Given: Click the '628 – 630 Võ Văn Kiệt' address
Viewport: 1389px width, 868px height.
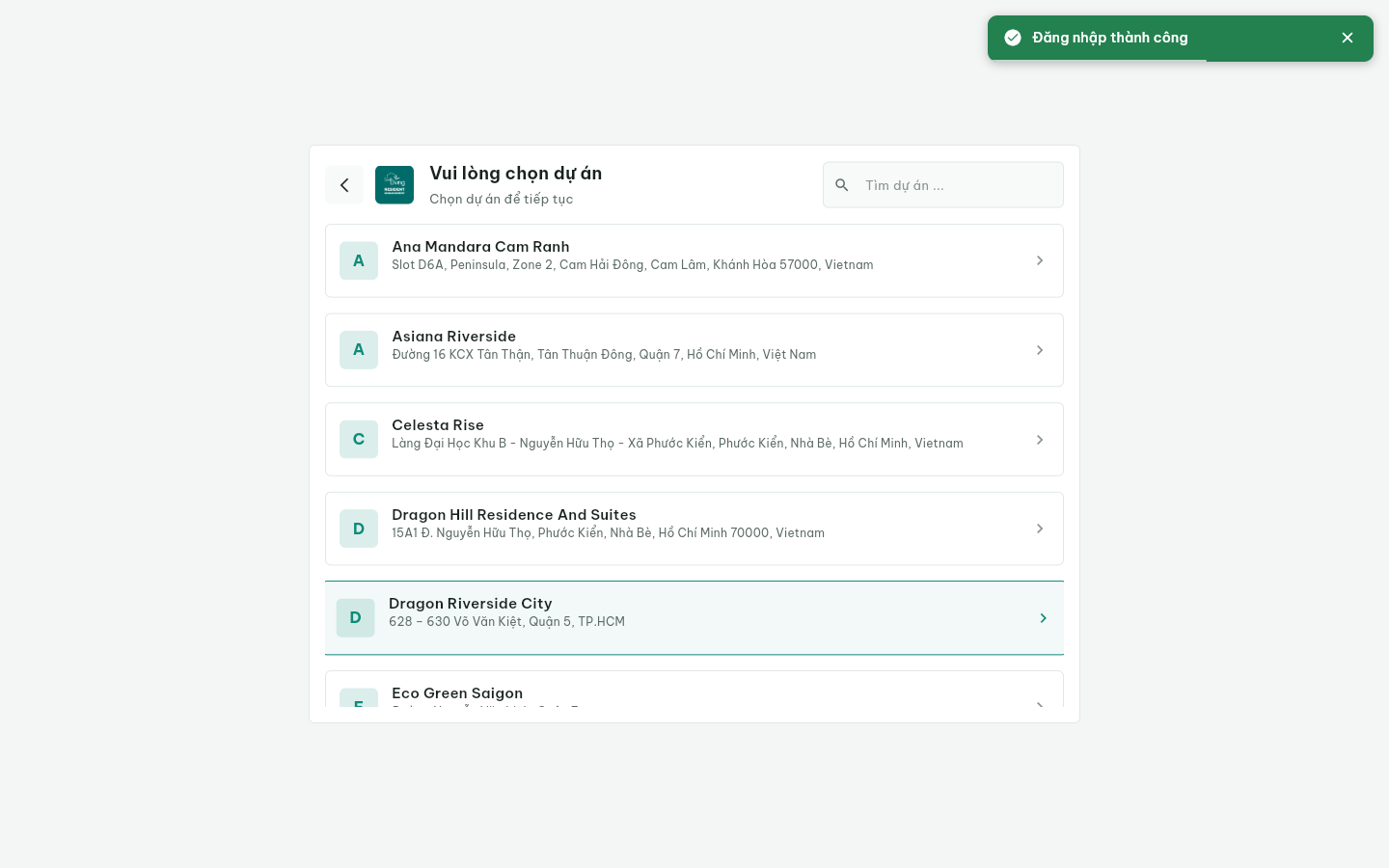Looking at the screenshot, I should (x=506, y=622).
